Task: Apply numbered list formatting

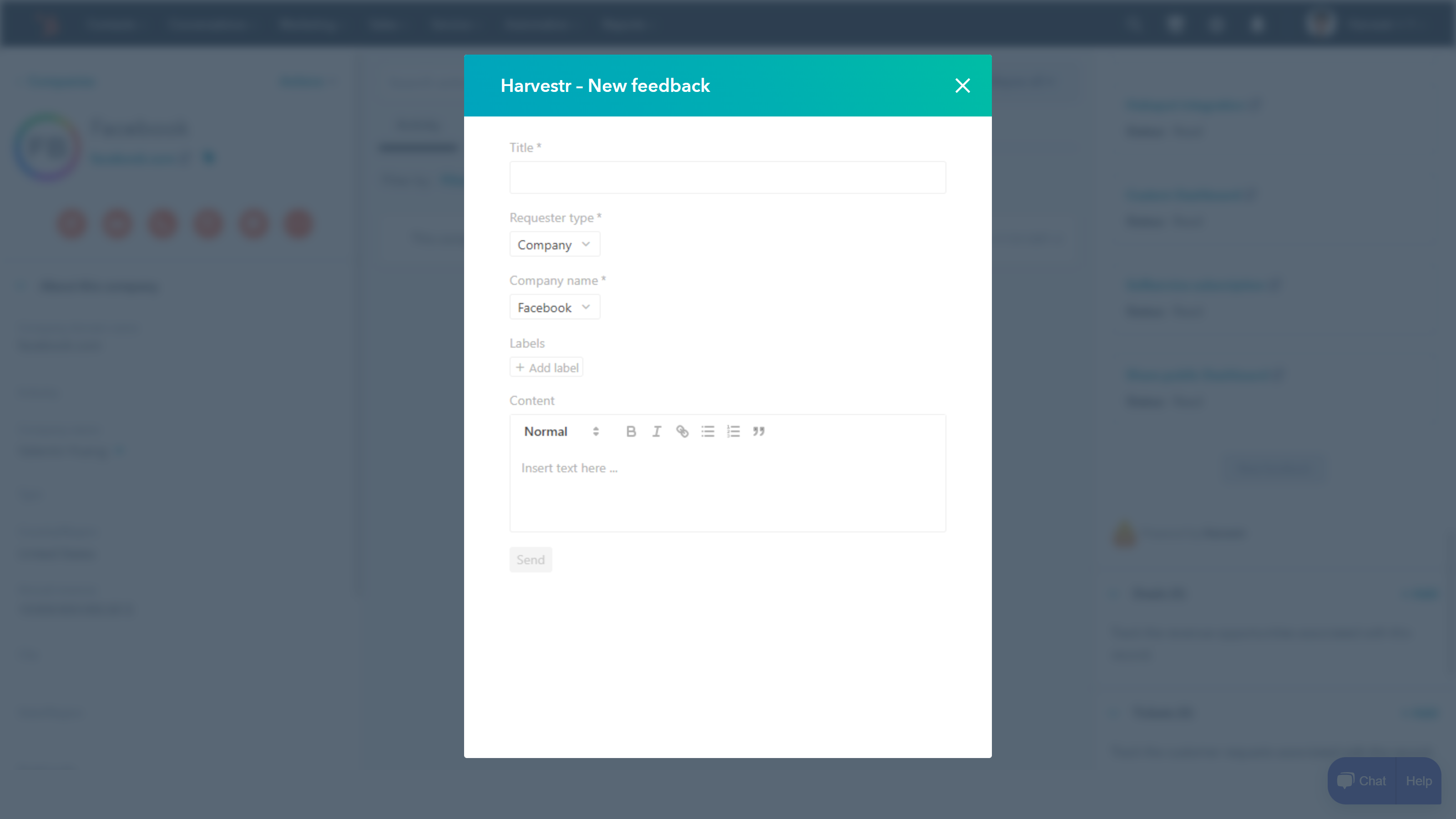Action: pos(733,431)
